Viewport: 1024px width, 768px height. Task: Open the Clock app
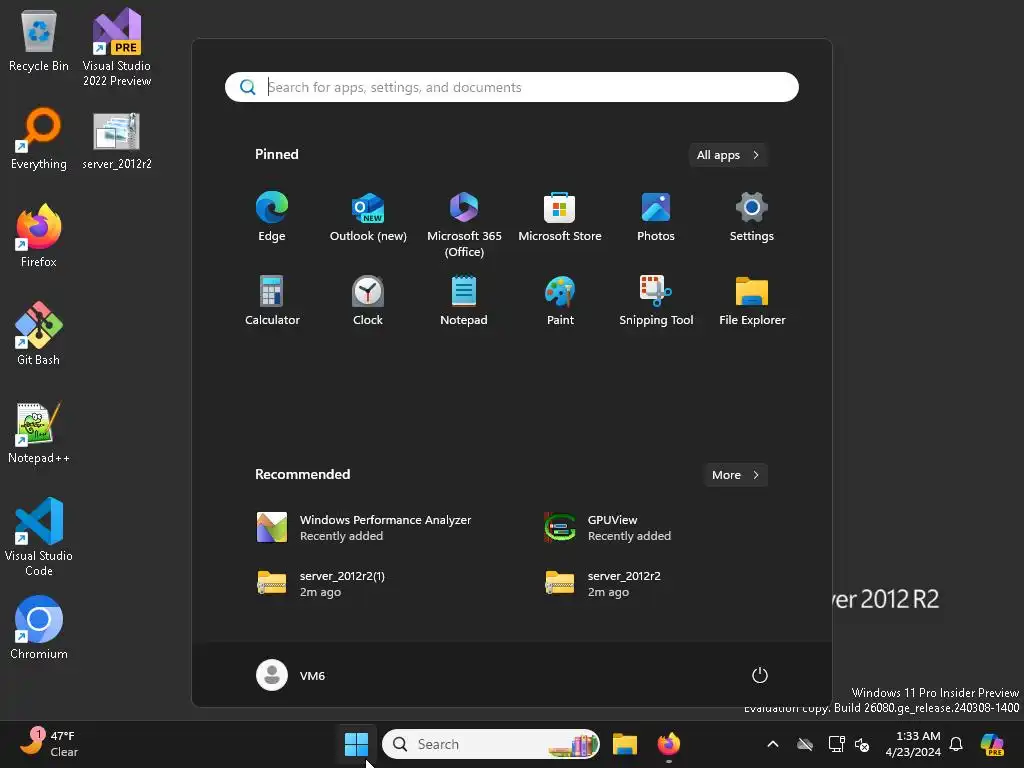tap(368, 300)
